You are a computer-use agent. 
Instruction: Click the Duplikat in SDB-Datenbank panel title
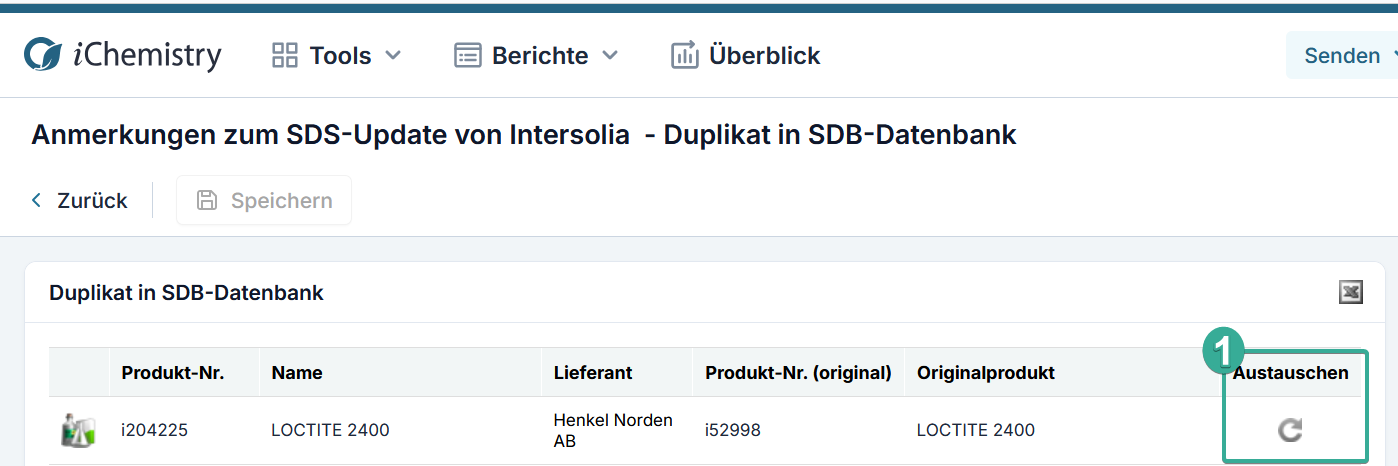[186, 293]
